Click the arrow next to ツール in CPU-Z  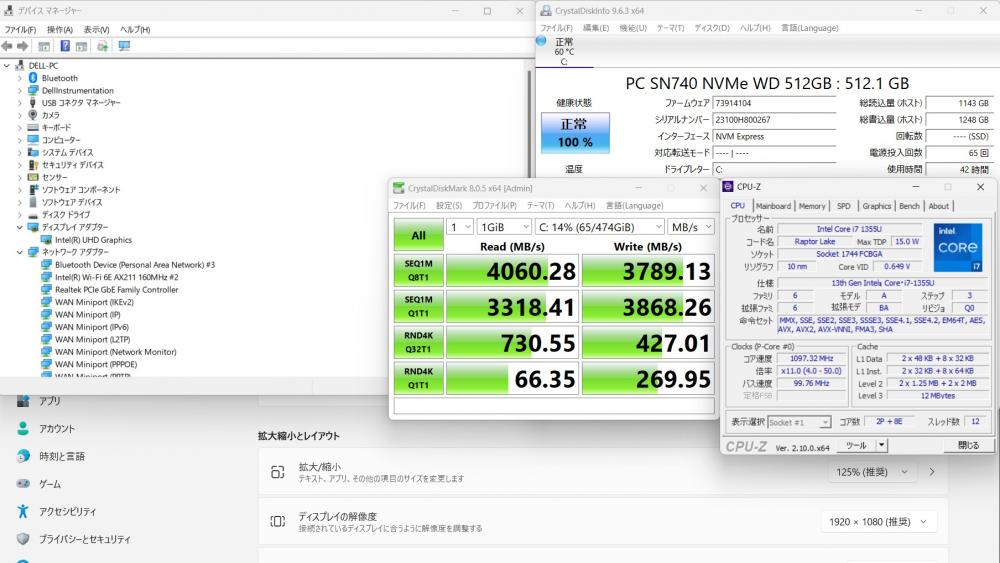point(882,445)
